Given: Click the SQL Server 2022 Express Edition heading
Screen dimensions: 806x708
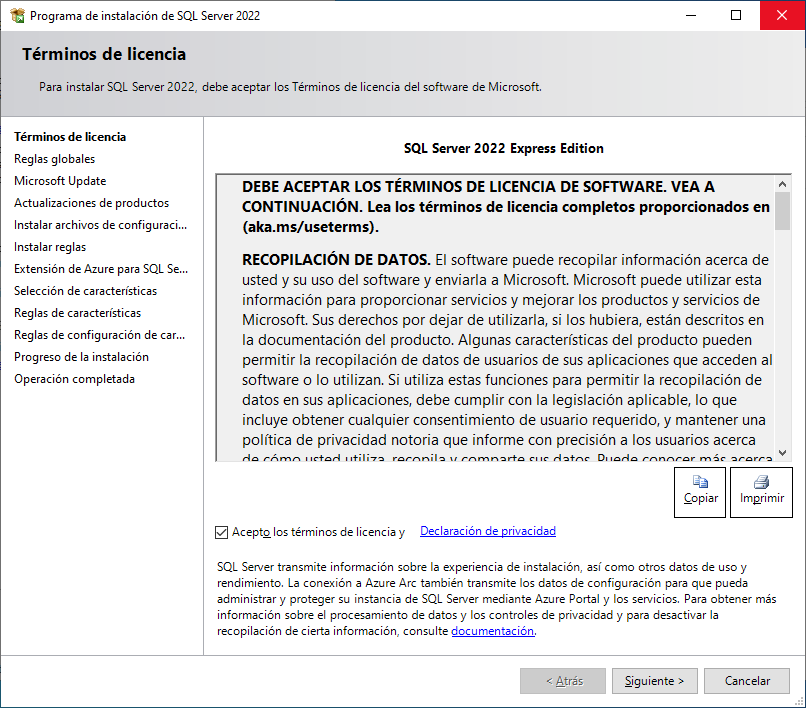Looking at the screenshot, I should pos(504,149).
